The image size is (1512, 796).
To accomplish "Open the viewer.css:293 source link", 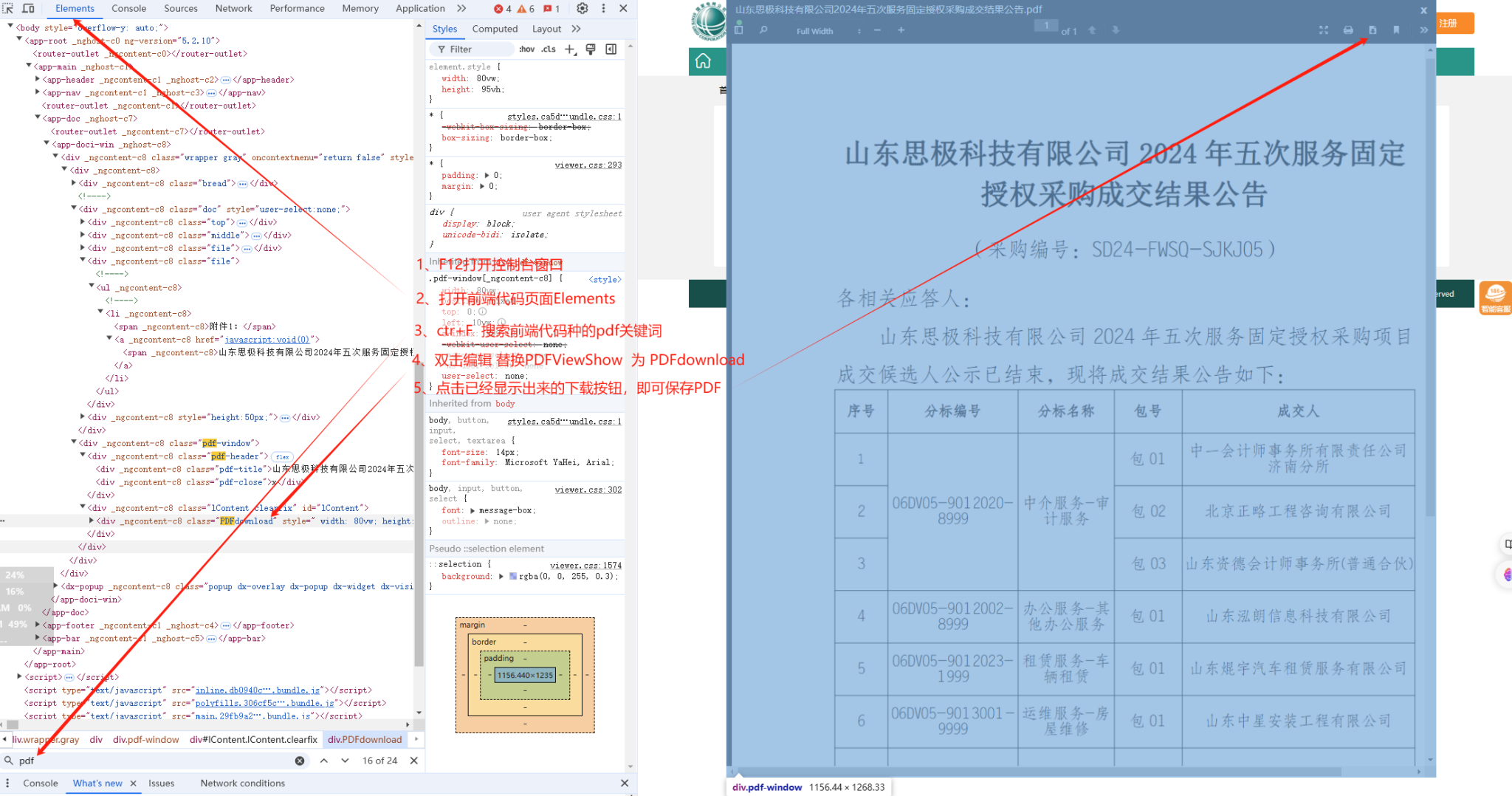I will 588,165.
